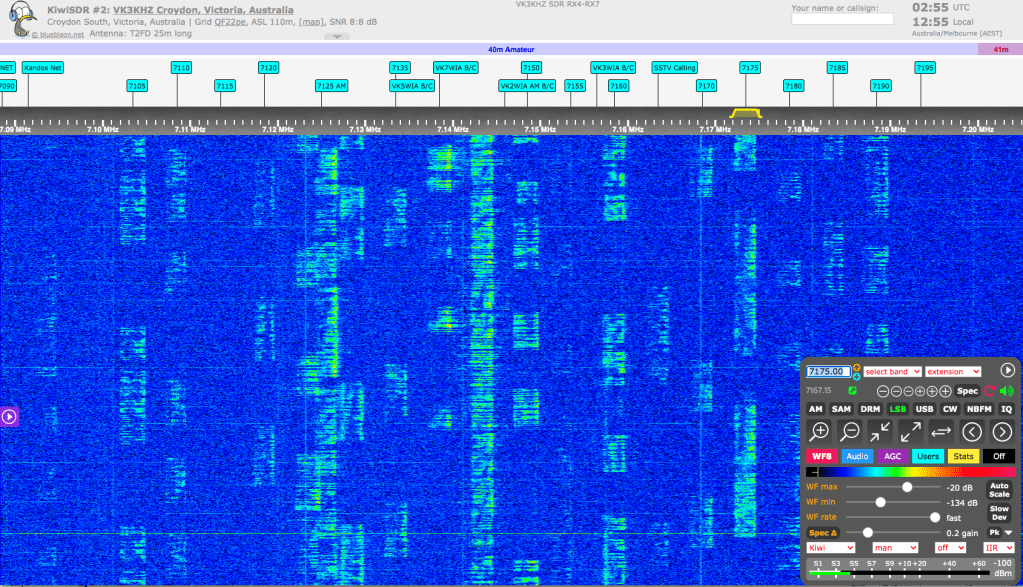The height and width of the screenshot is (587, 1023).
Task: Switch to the Audio tab
Action: tap(856, 456)
